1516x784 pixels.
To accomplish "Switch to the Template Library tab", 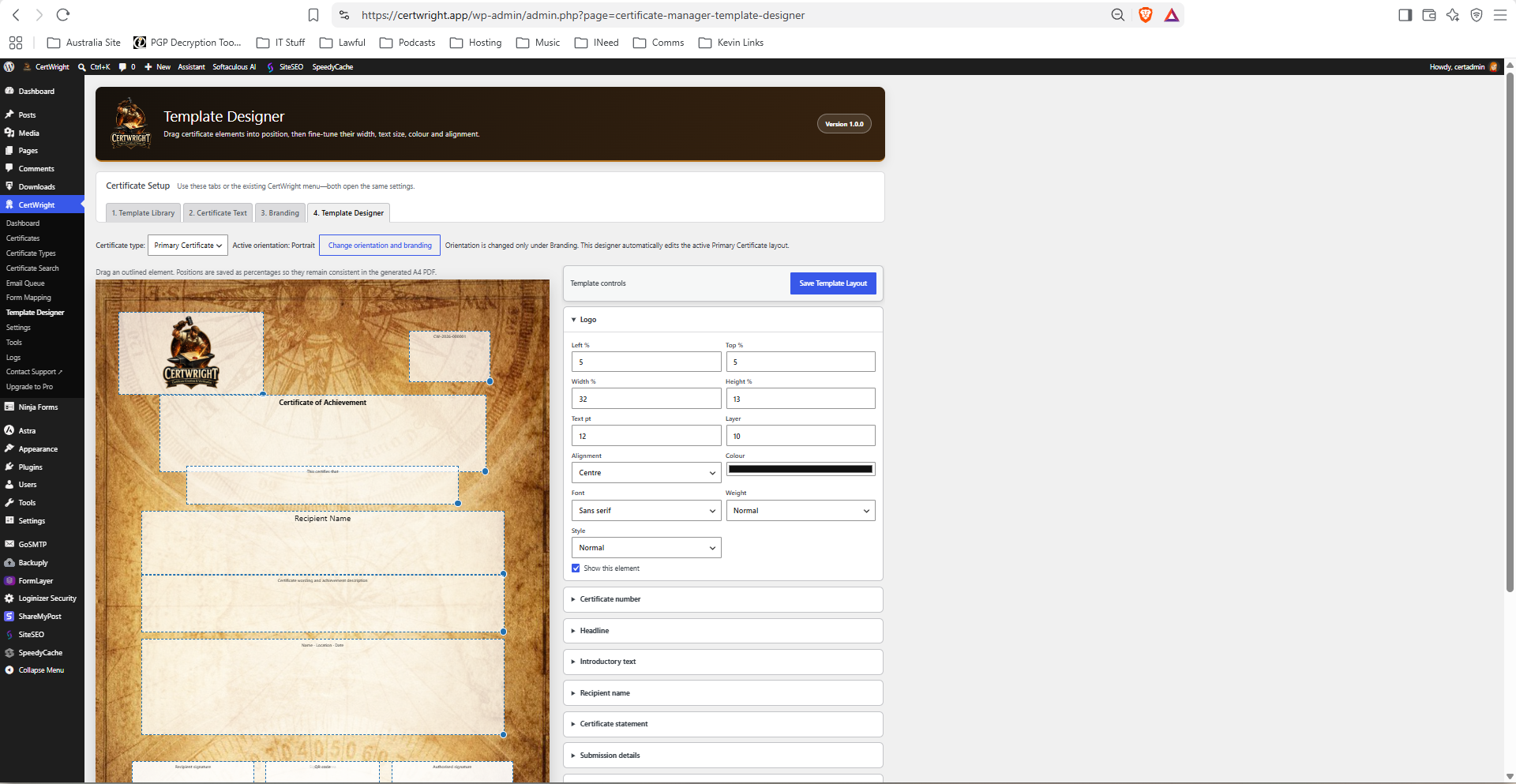I will tap(143, 213).
